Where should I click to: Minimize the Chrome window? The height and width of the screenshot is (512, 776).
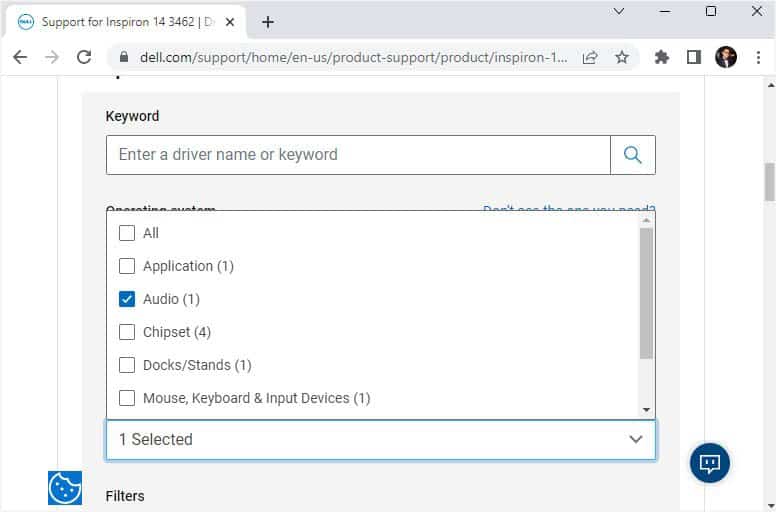(665, 11)
